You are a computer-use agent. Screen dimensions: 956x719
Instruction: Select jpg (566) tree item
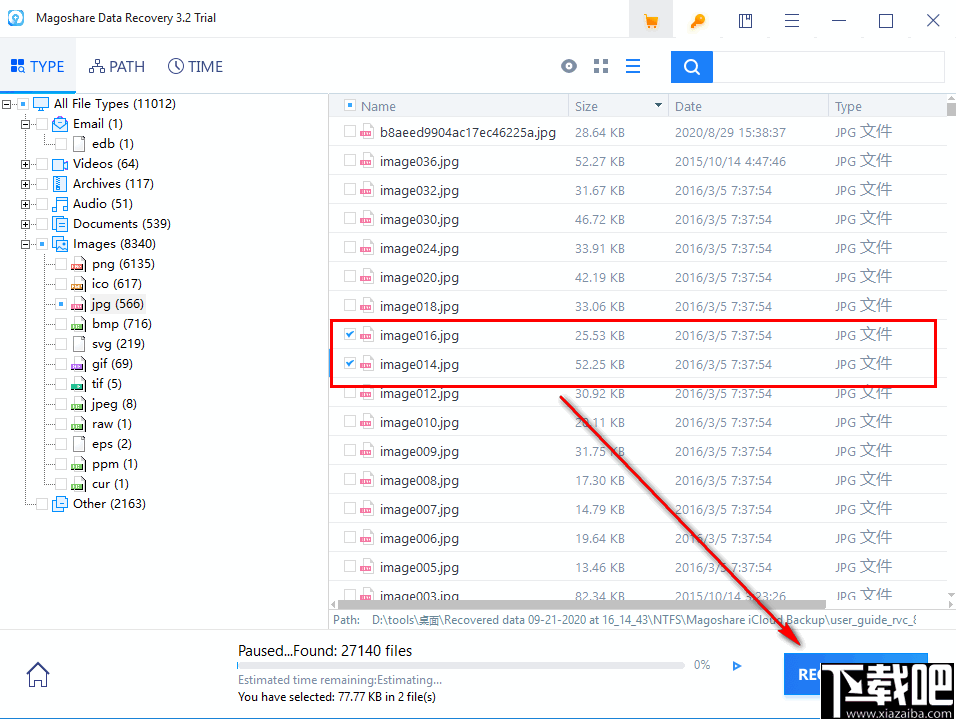pyautogui.click(x=118, y=304)
